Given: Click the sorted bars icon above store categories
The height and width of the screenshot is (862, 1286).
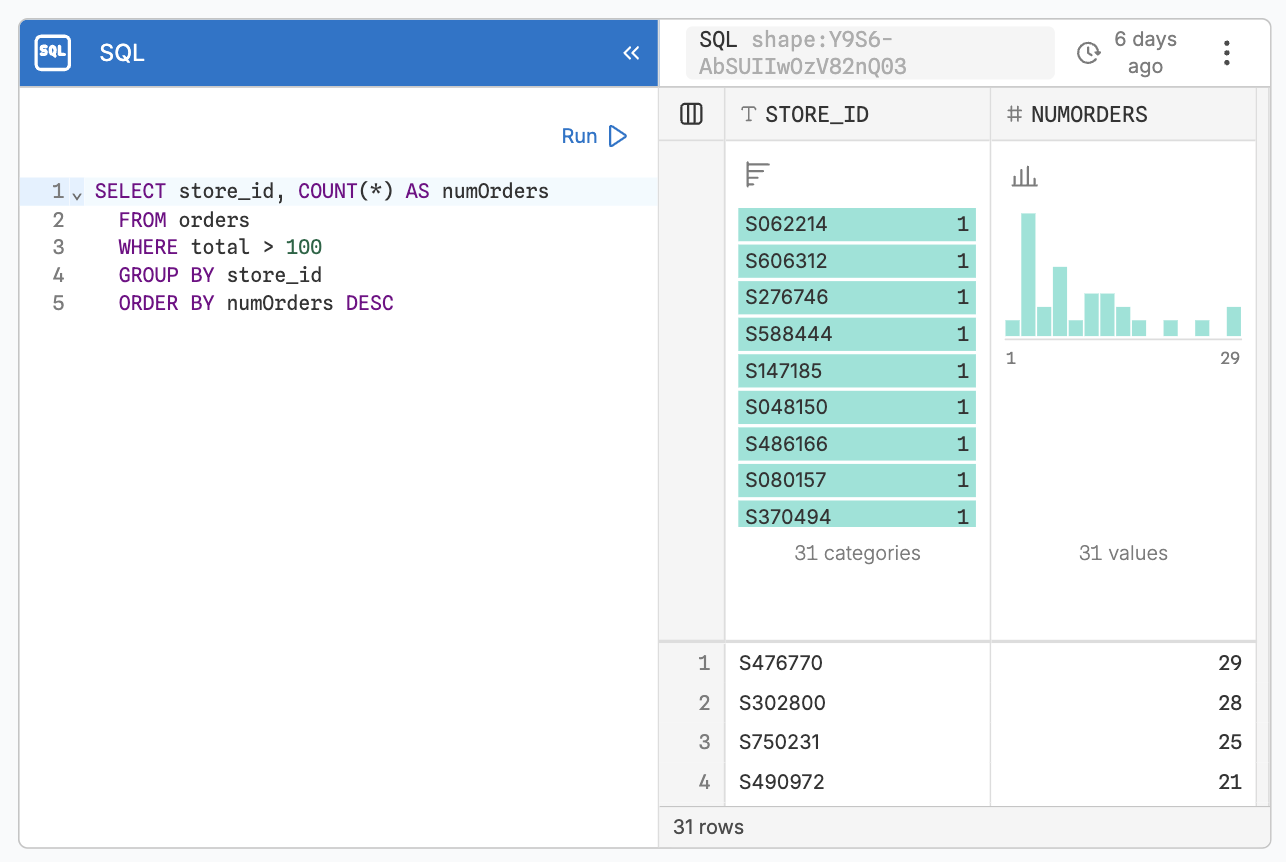Looking at the screenshot, I should click(x=757, y=175).
